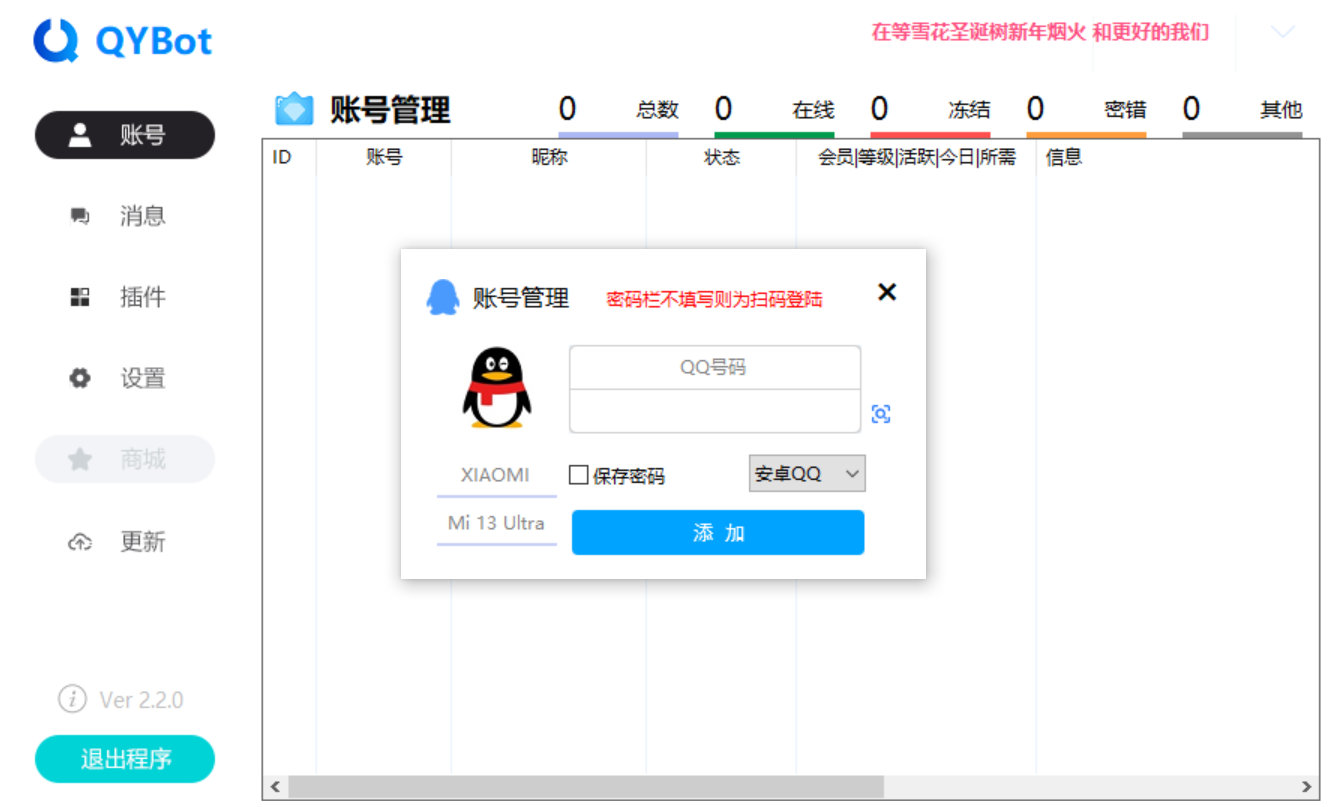Click the star icon beside 商城

79,458
